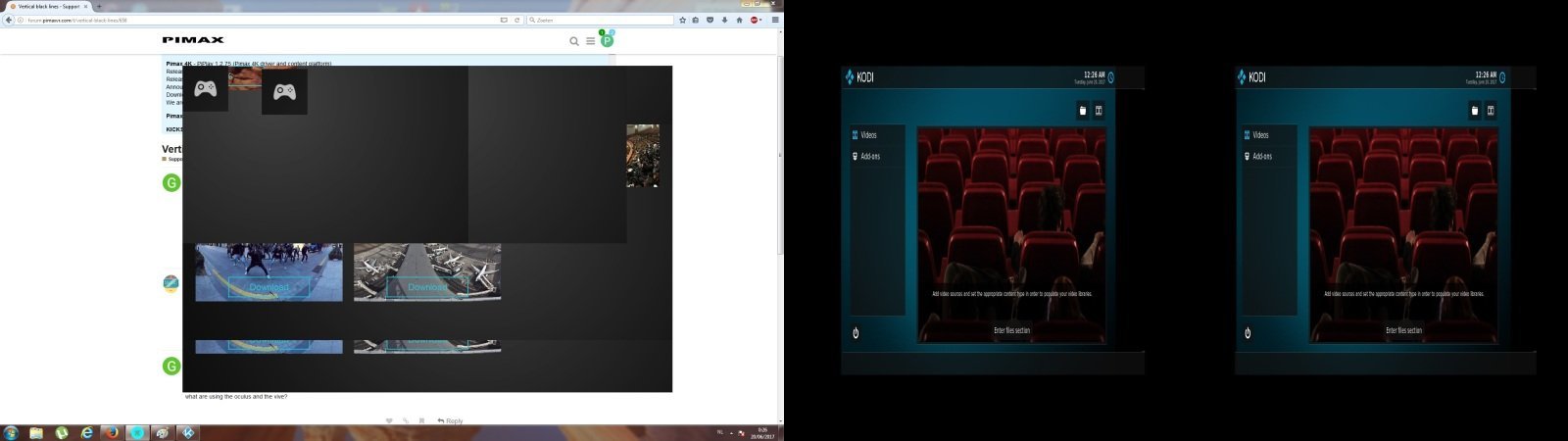This screenshot has height=441, width=1568.
Task: Open the Firefox hamburger menu
Action: pyautogui.click(x=775, y=20)
